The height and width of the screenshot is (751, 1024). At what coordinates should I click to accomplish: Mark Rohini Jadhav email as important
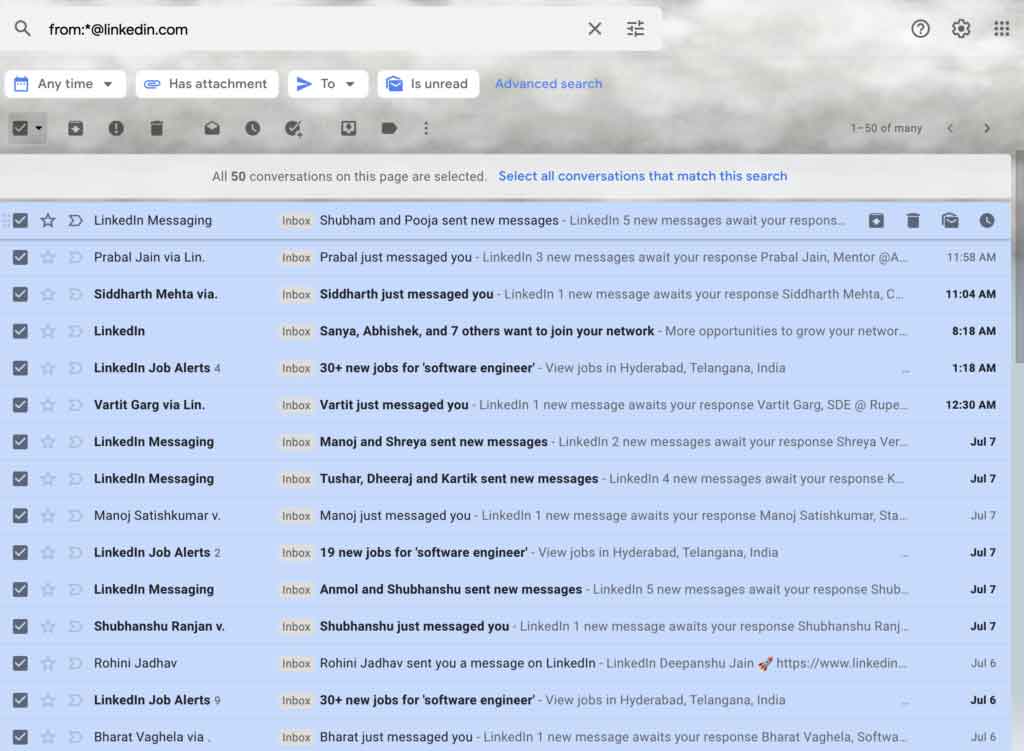75,663
